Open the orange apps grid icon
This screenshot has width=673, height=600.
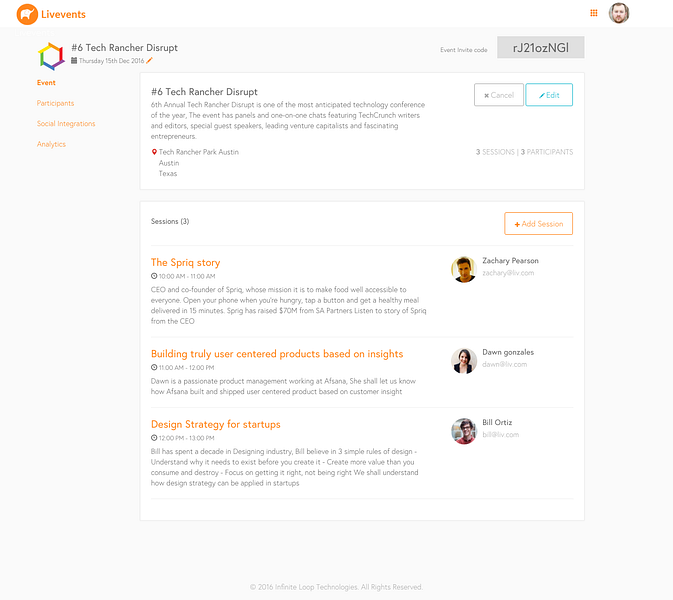point(594,13)
